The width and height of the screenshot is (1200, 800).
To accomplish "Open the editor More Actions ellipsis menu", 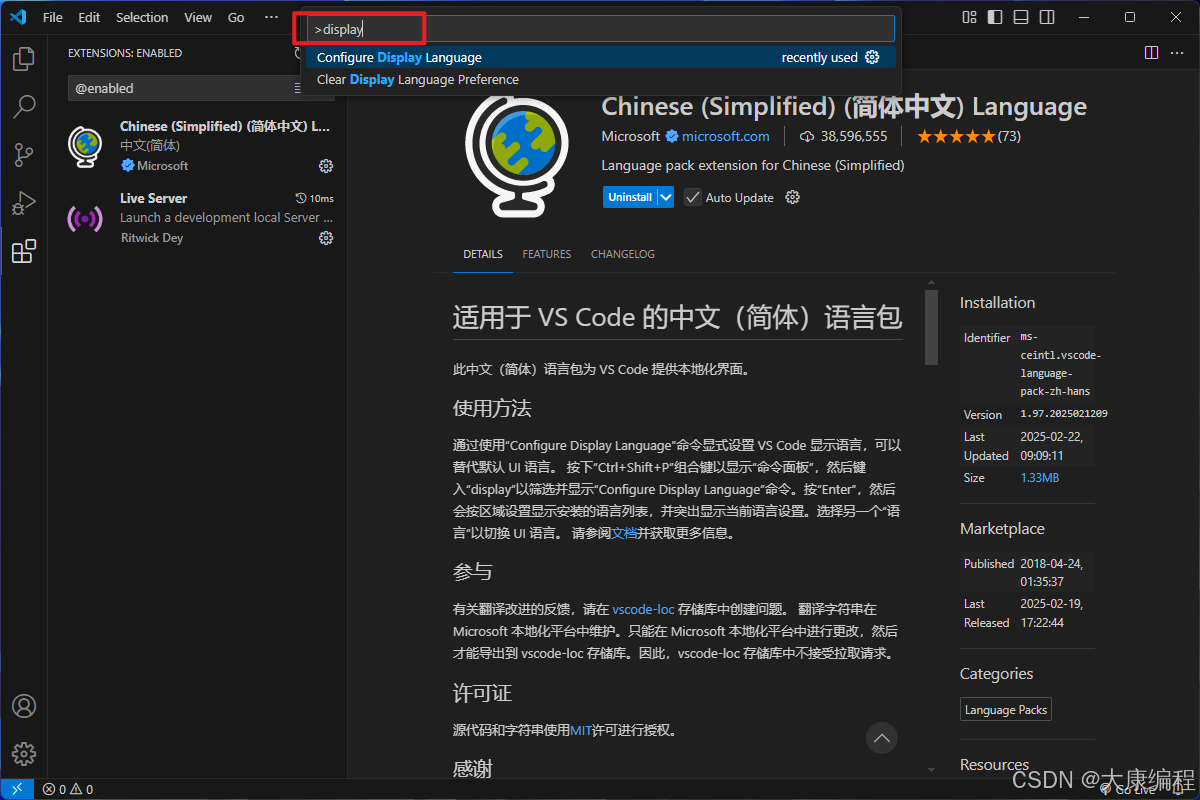I will pos(1177,52).
